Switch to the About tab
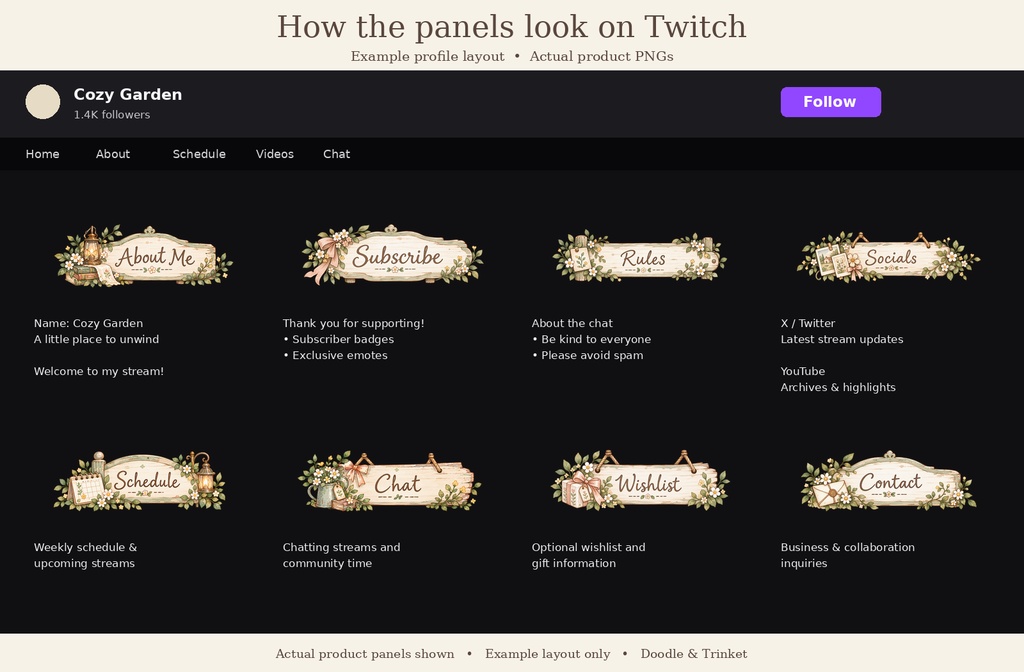 (x=113, y=154)
